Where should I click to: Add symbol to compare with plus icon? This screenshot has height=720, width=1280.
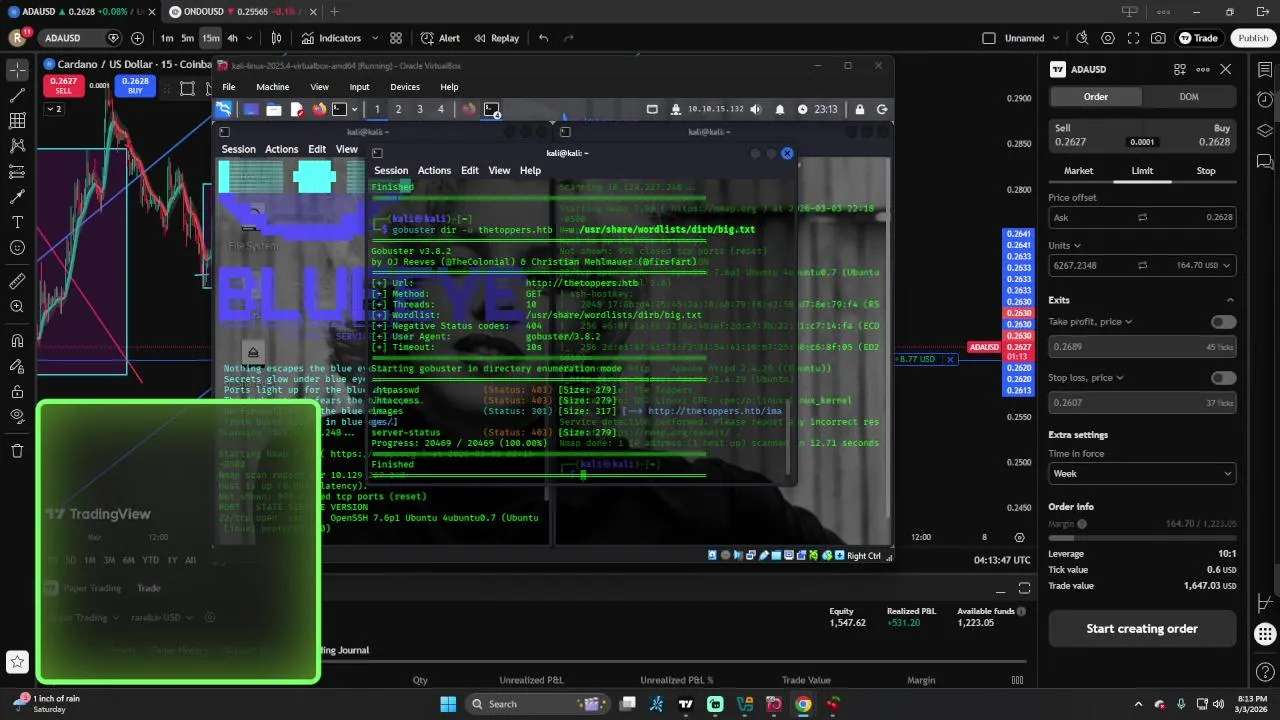pyautogui.click(x=138, y=38)
